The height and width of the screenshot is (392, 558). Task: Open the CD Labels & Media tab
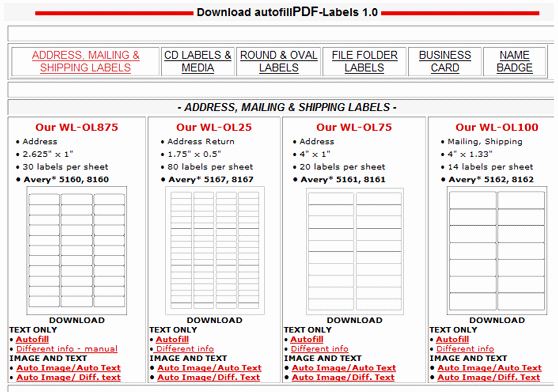[x=198, y=62]
